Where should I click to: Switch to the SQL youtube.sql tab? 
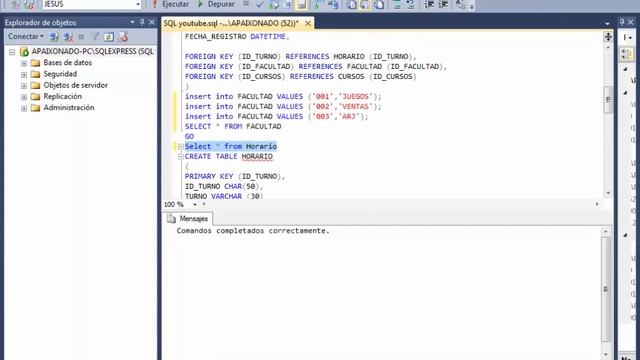[231, 23]
